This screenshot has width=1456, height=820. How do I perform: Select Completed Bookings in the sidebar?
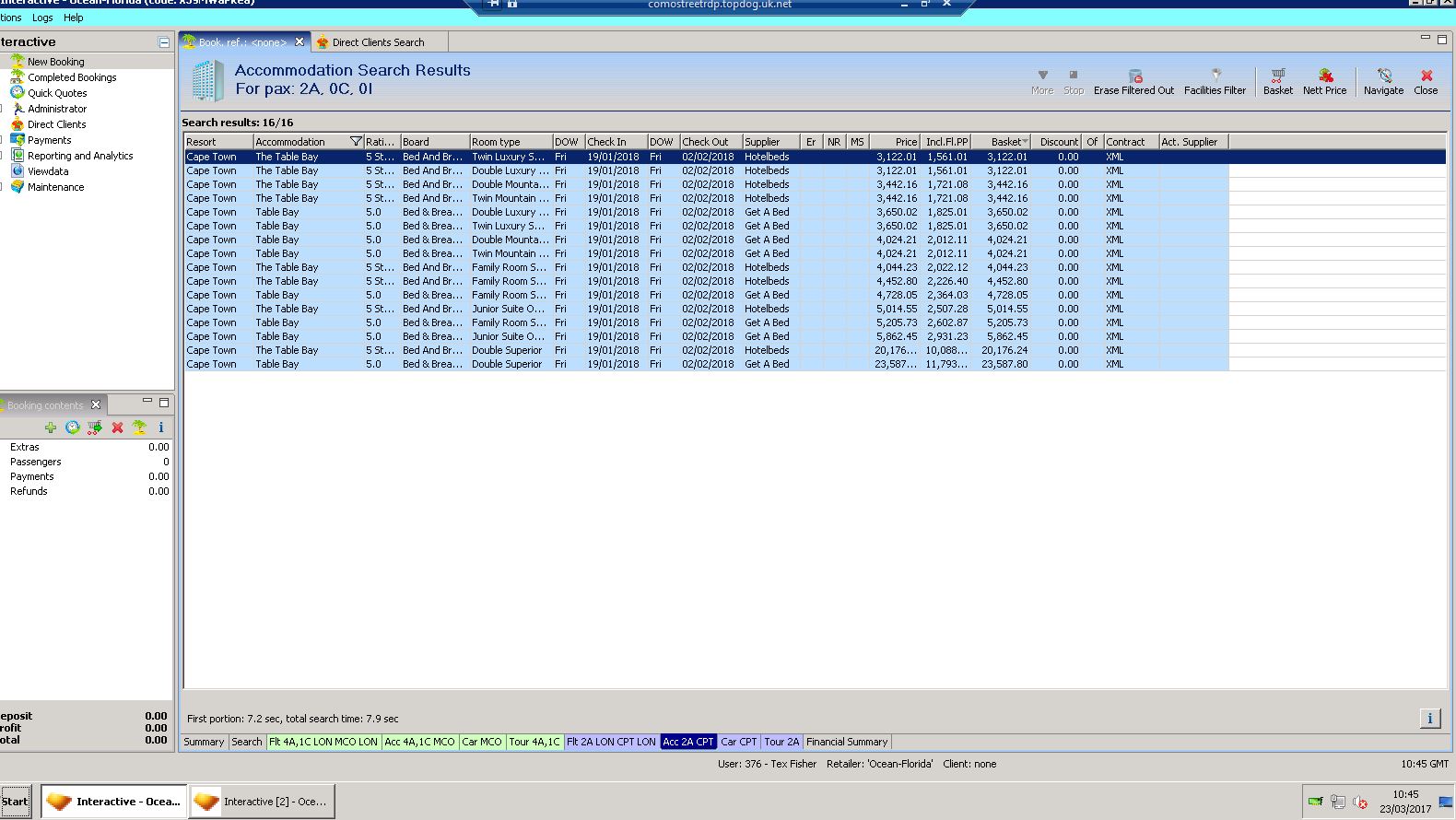(72, 77)
